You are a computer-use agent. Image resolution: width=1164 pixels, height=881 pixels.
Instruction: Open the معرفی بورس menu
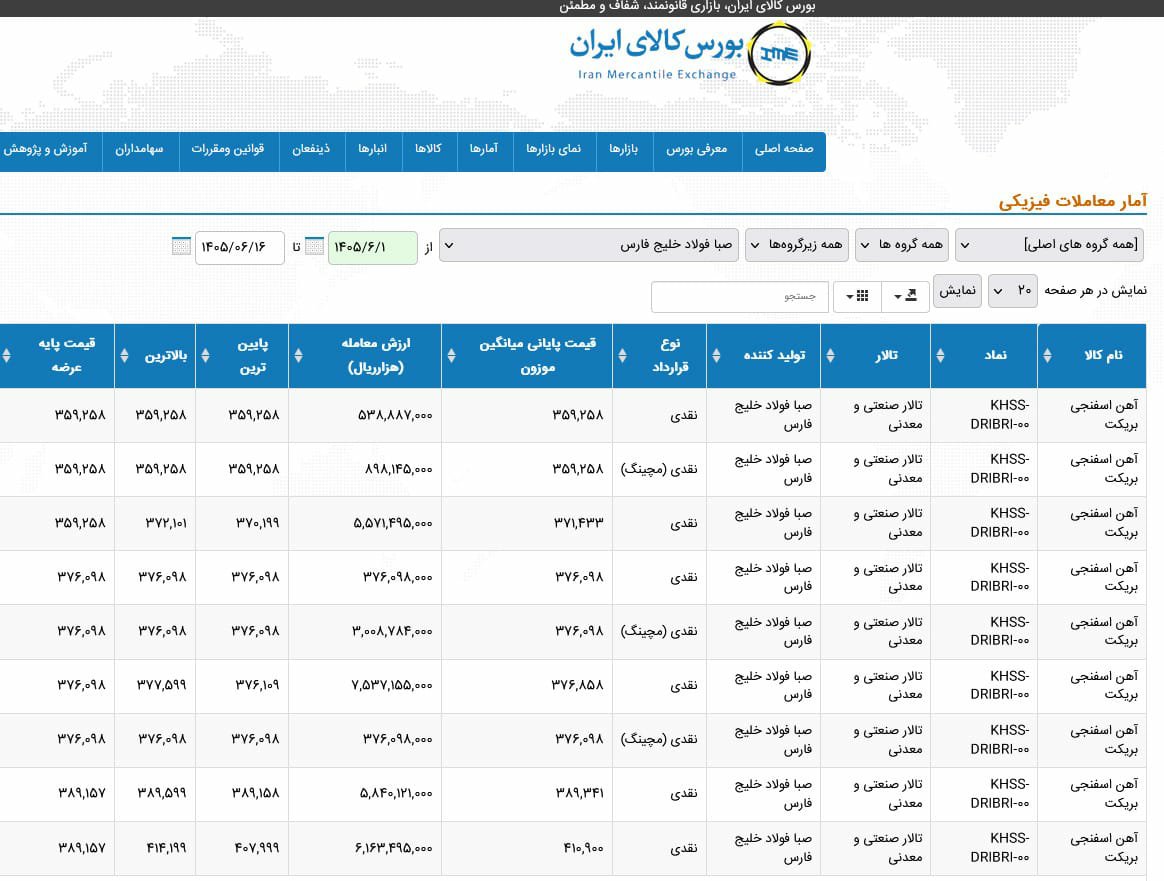point(697,149)
